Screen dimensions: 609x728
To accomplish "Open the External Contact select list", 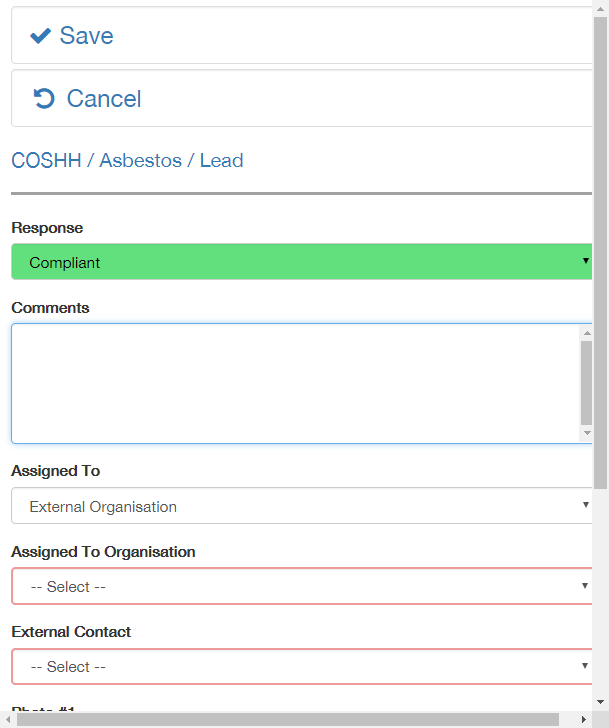I will tap(301, 666).
